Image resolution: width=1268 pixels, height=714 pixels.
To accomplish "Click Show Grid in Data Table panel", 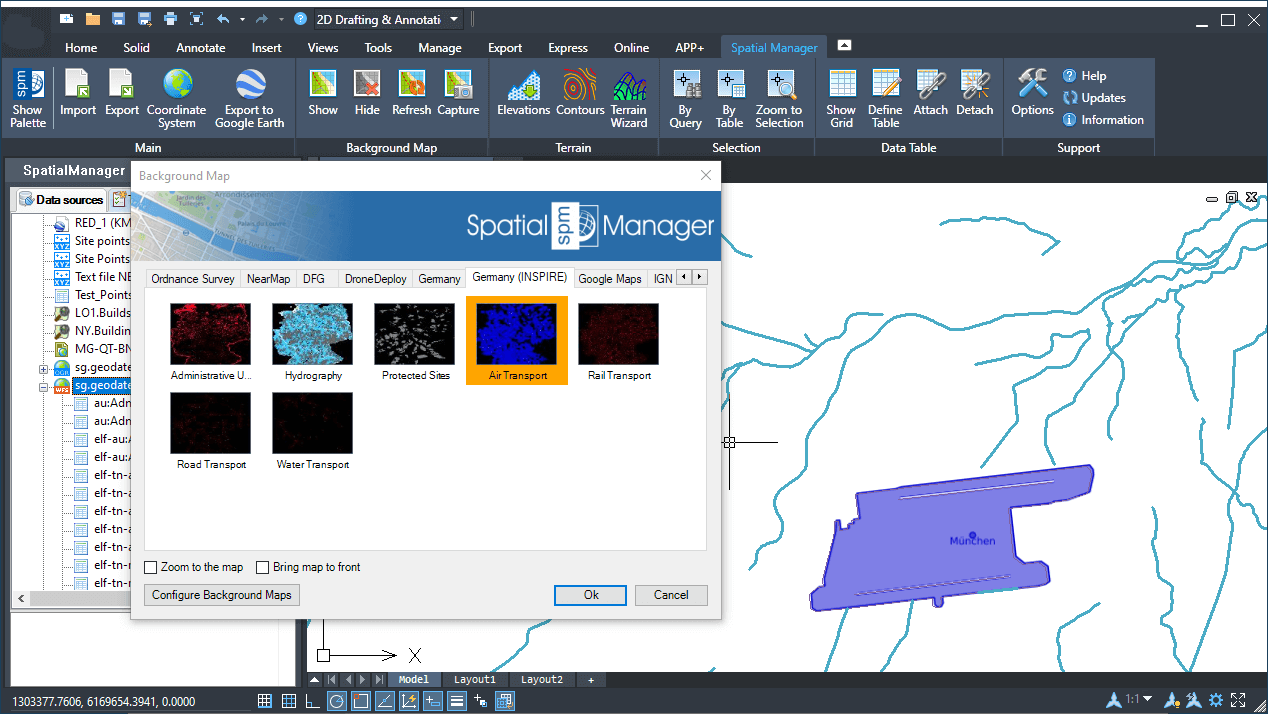I will [x=841, y=98].
